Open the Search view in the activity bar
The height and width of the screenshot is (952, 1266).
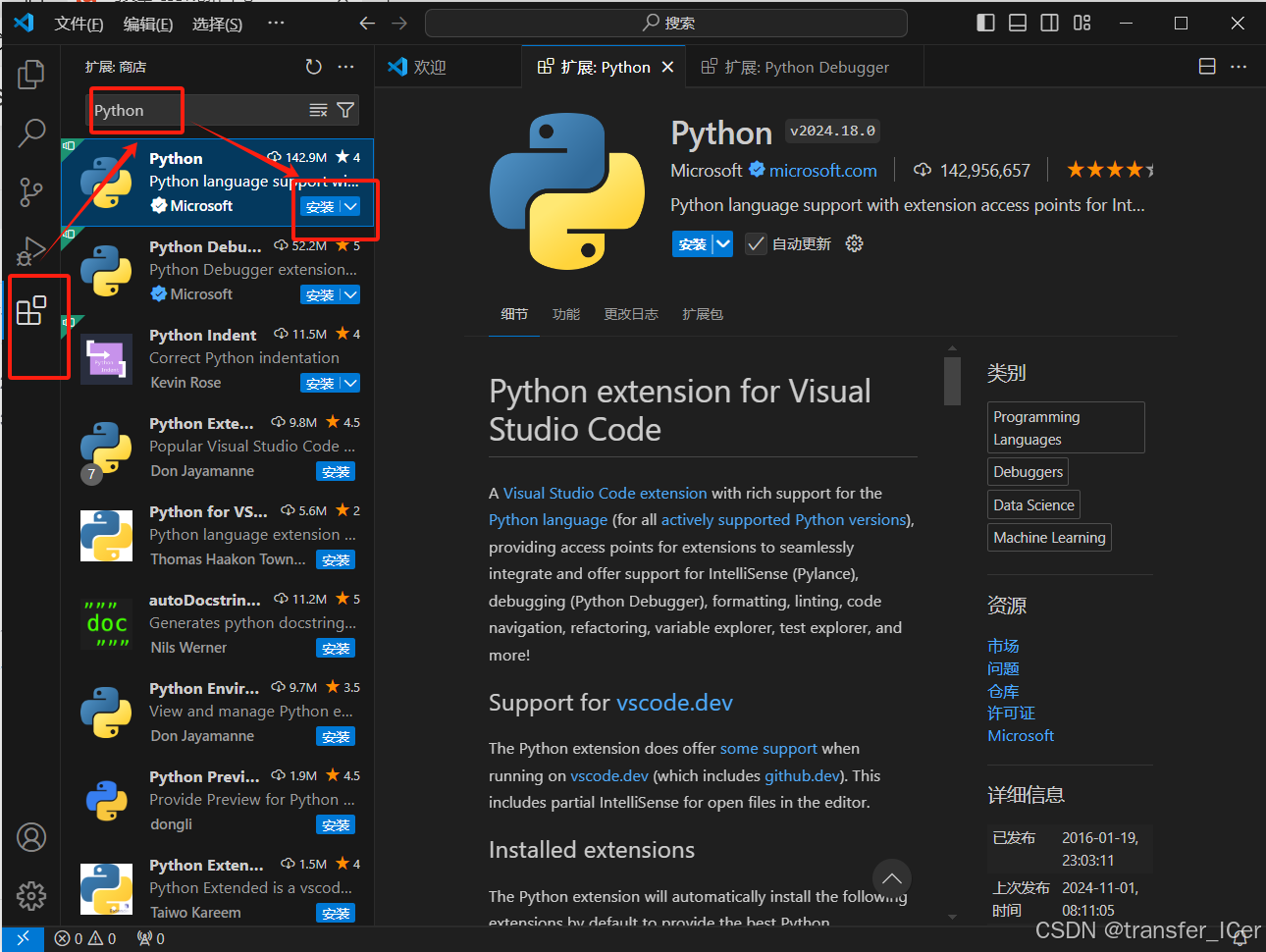[x=30, y=132]
